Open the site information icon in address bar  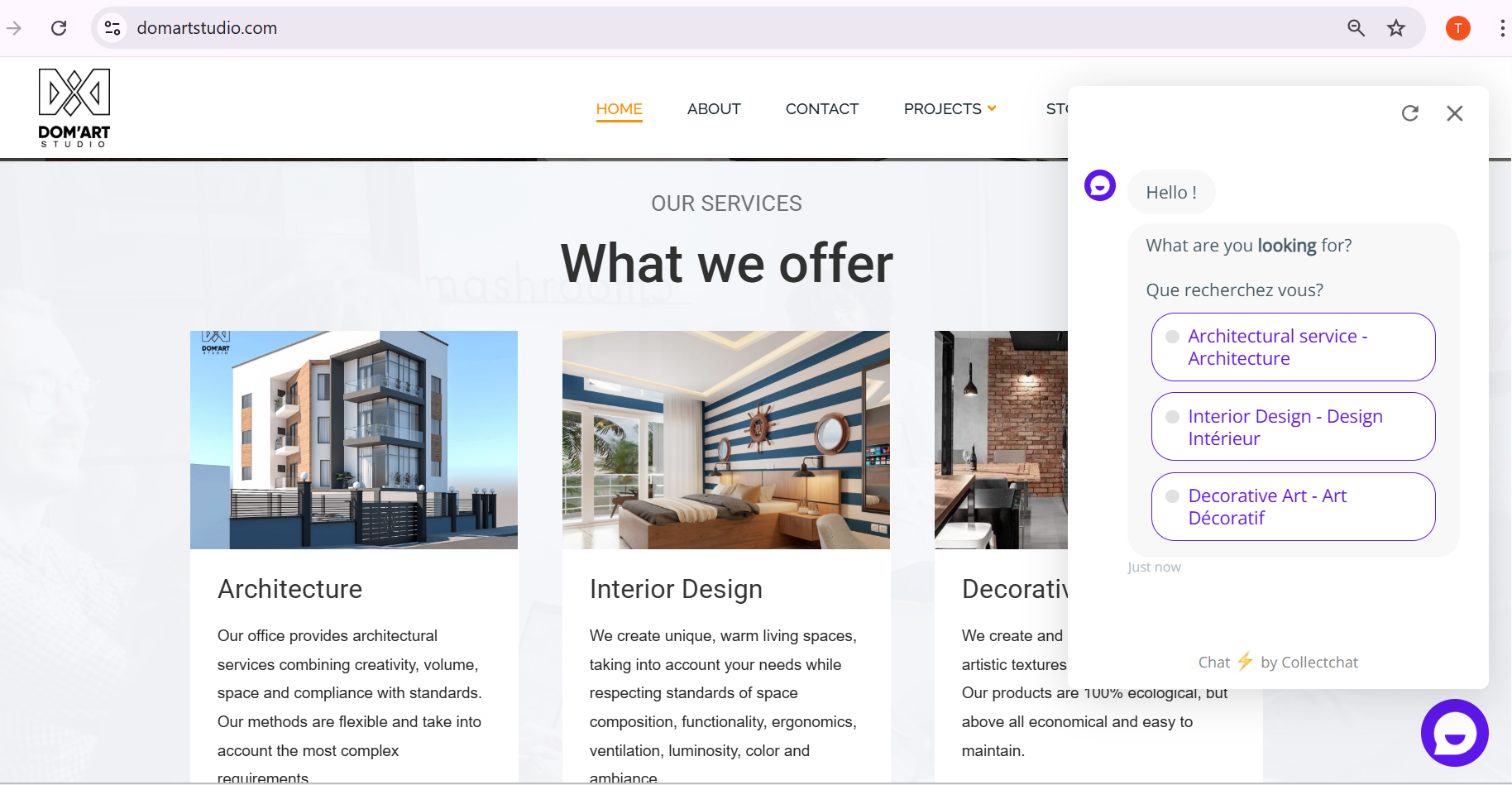pyautogui.click(x=112, y=28)
